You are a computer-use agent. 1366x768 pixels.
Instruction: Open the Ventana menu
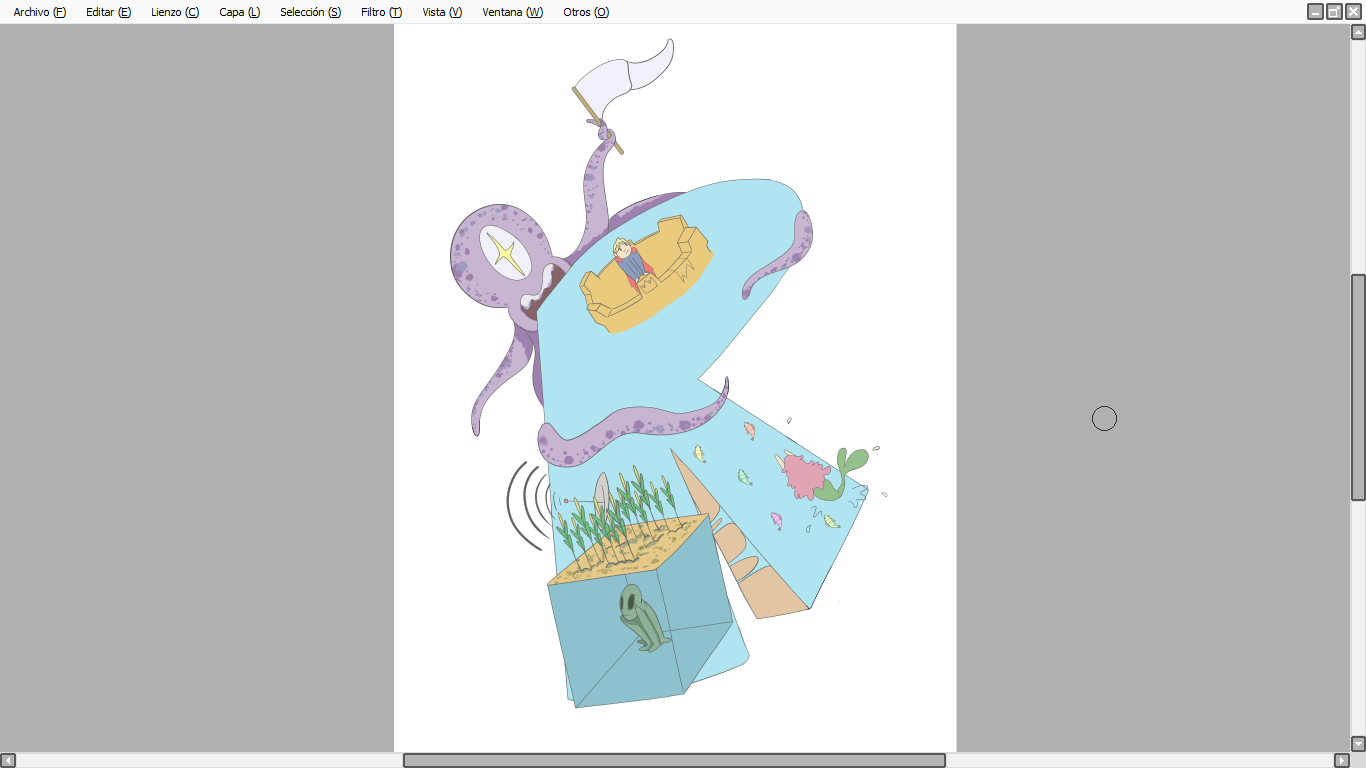point(513,12)
